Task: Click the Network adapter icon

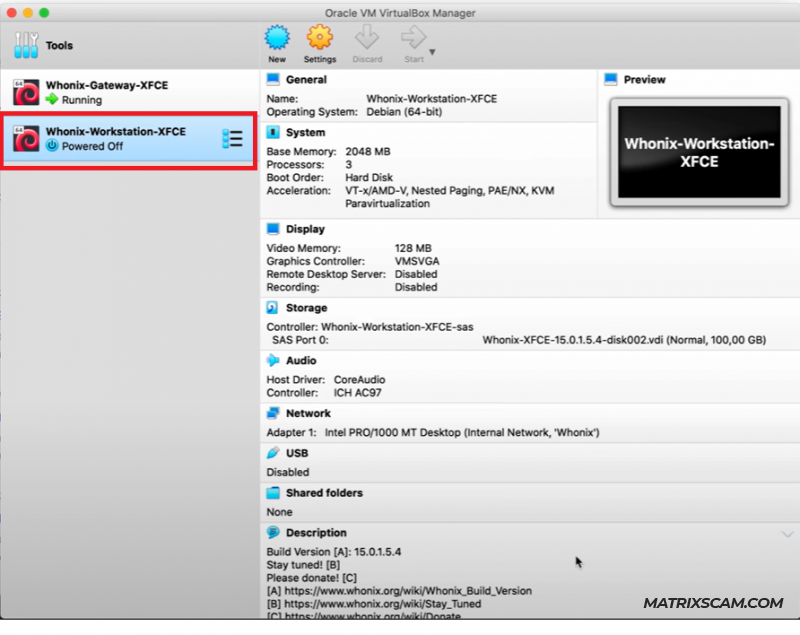Action: click(273, 413)
